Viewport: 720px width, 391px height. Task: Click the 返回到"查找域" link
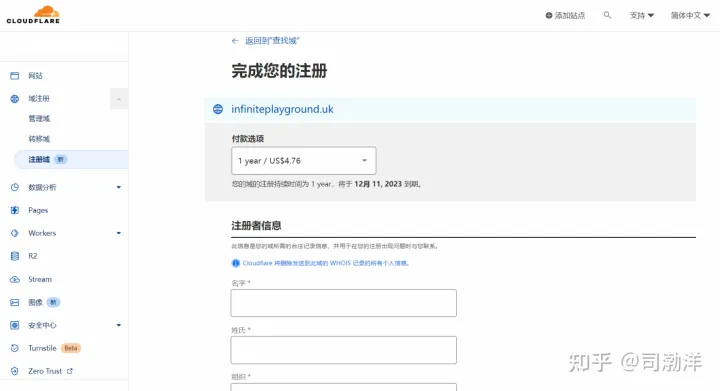click(272, 41)
